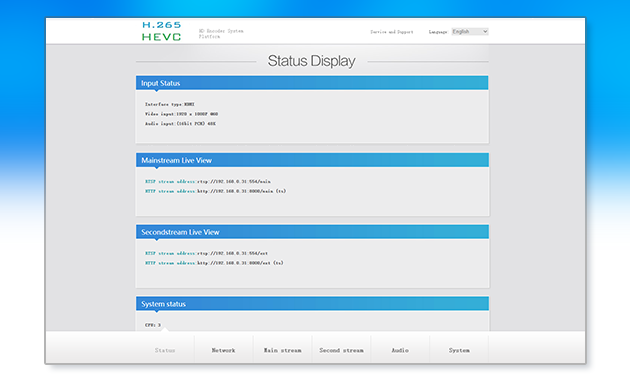Click the 'Language:' label

click(438, 32)
